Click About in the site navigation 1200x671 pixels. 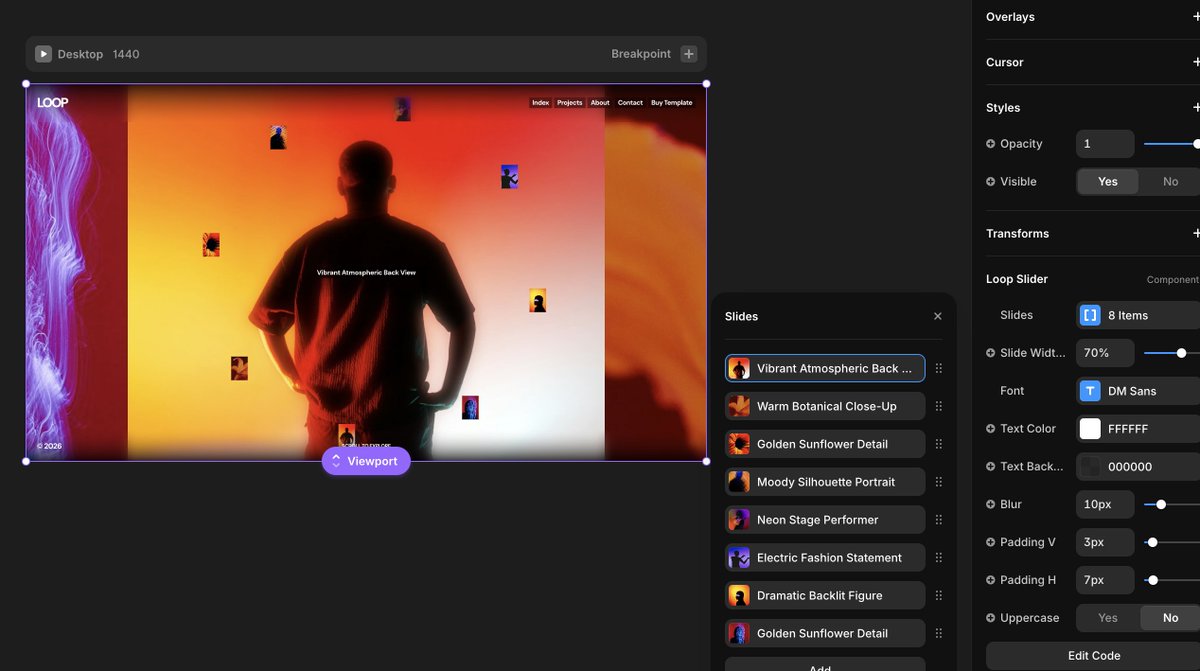point(600,103)
